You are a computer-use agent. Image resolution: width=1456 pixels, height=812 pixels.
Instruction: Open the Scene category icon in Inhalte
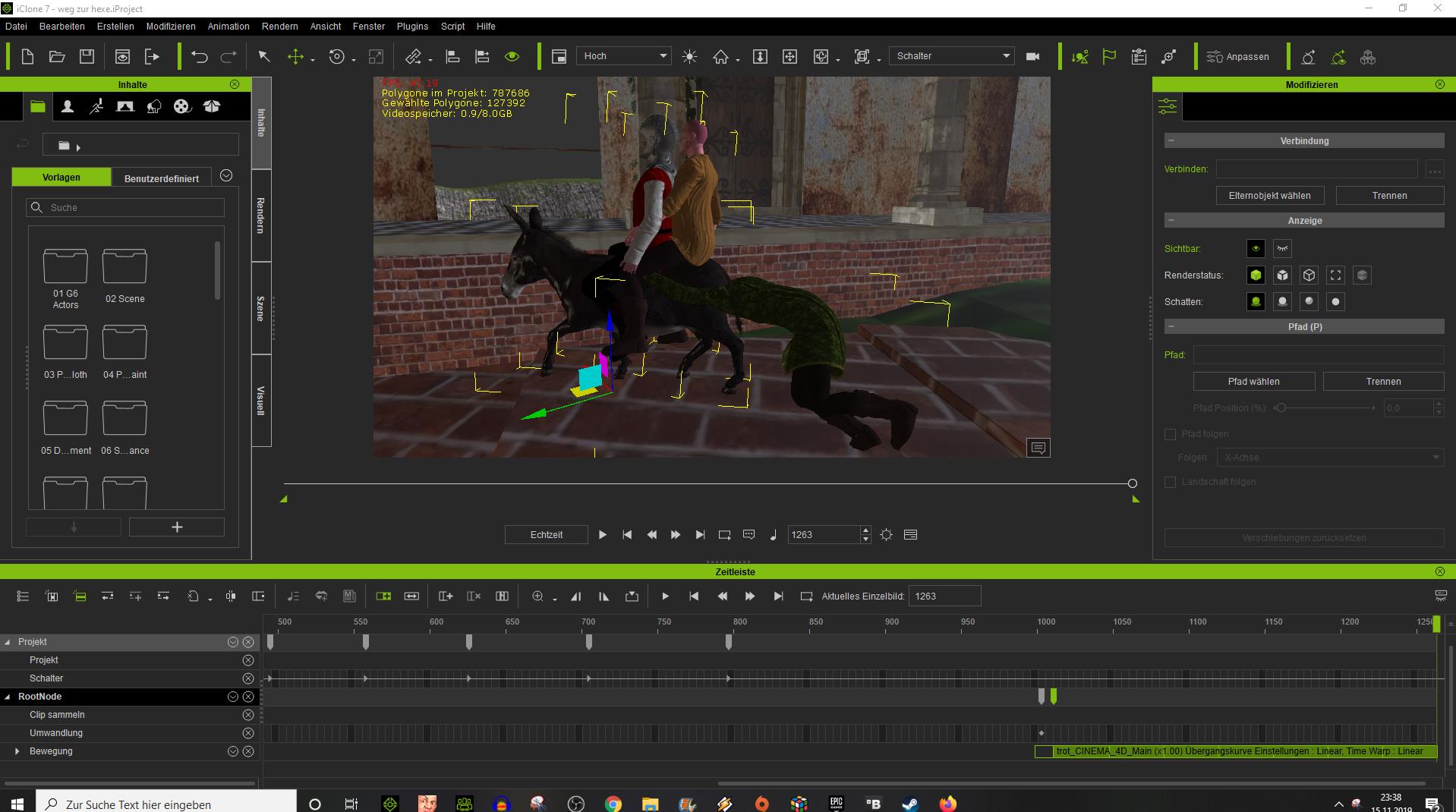coord(125,107)
